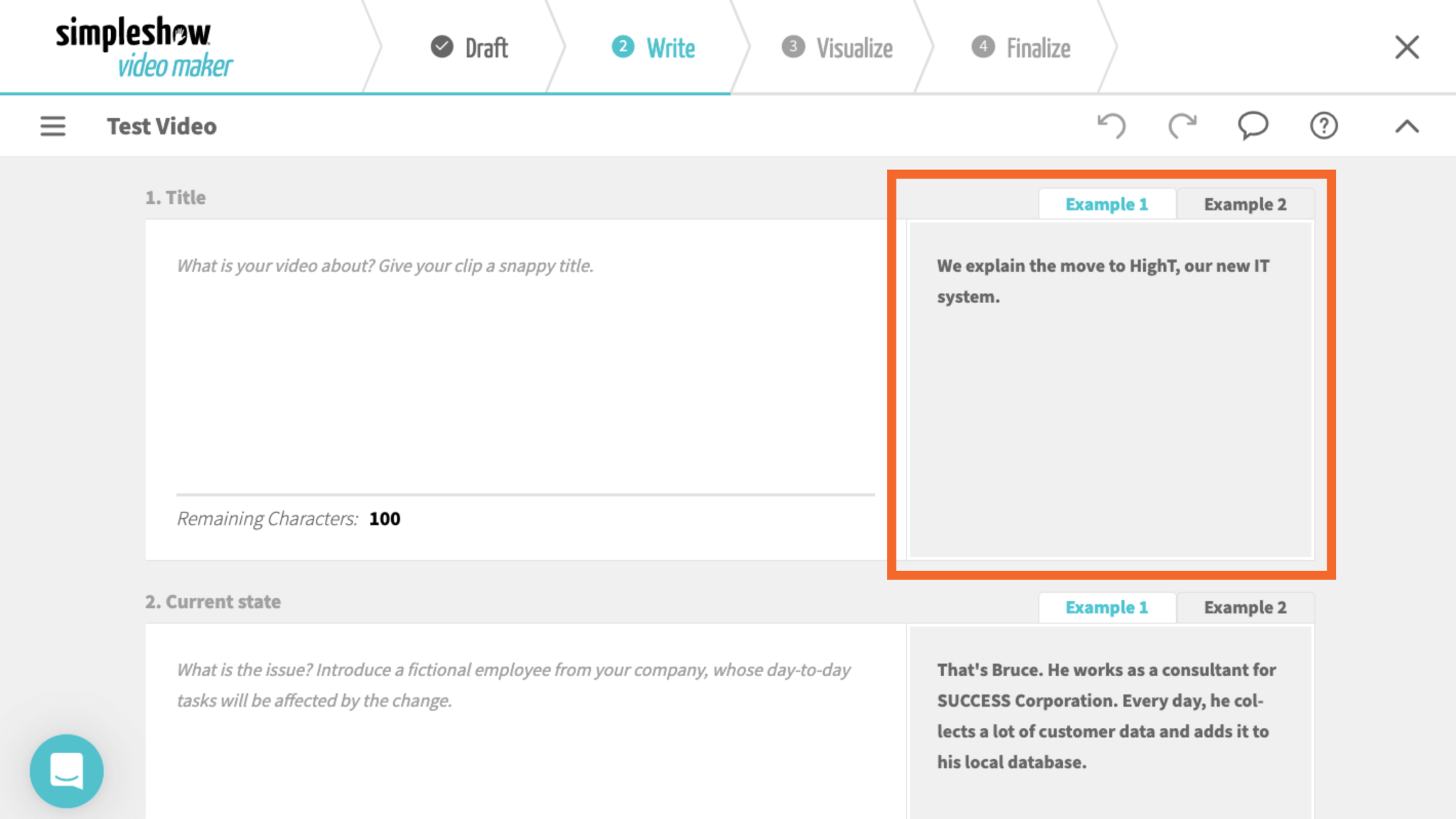
Task: Open the hamburger menu
Action: [52, 126]
